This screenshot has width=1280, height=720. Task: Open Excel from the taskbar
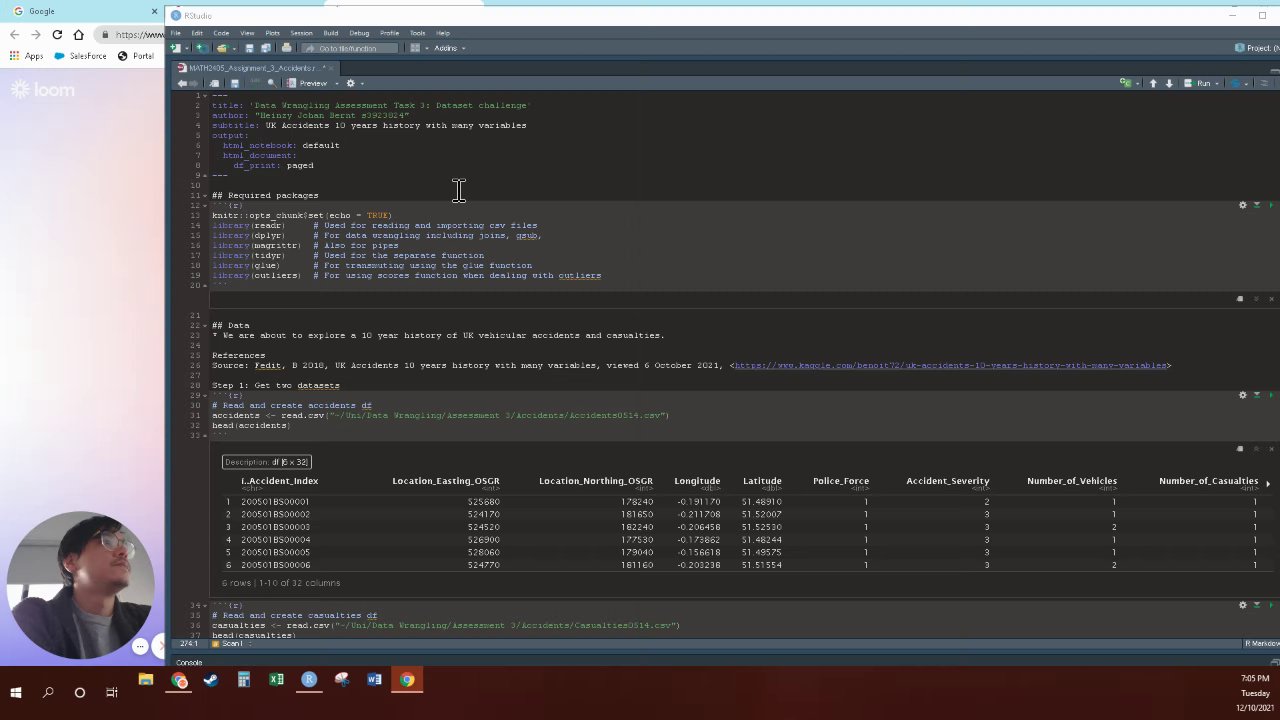[276, 680]
